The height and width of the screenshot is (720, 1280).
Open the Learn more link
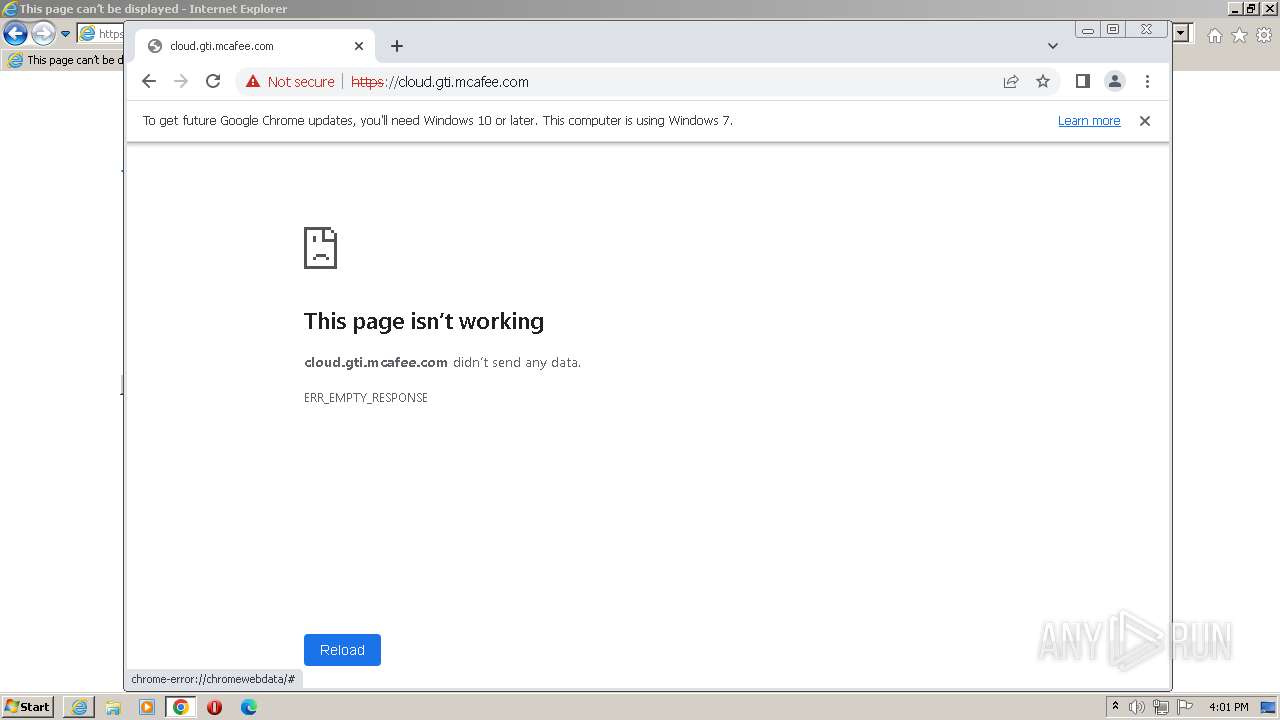tap(1089, 121)
